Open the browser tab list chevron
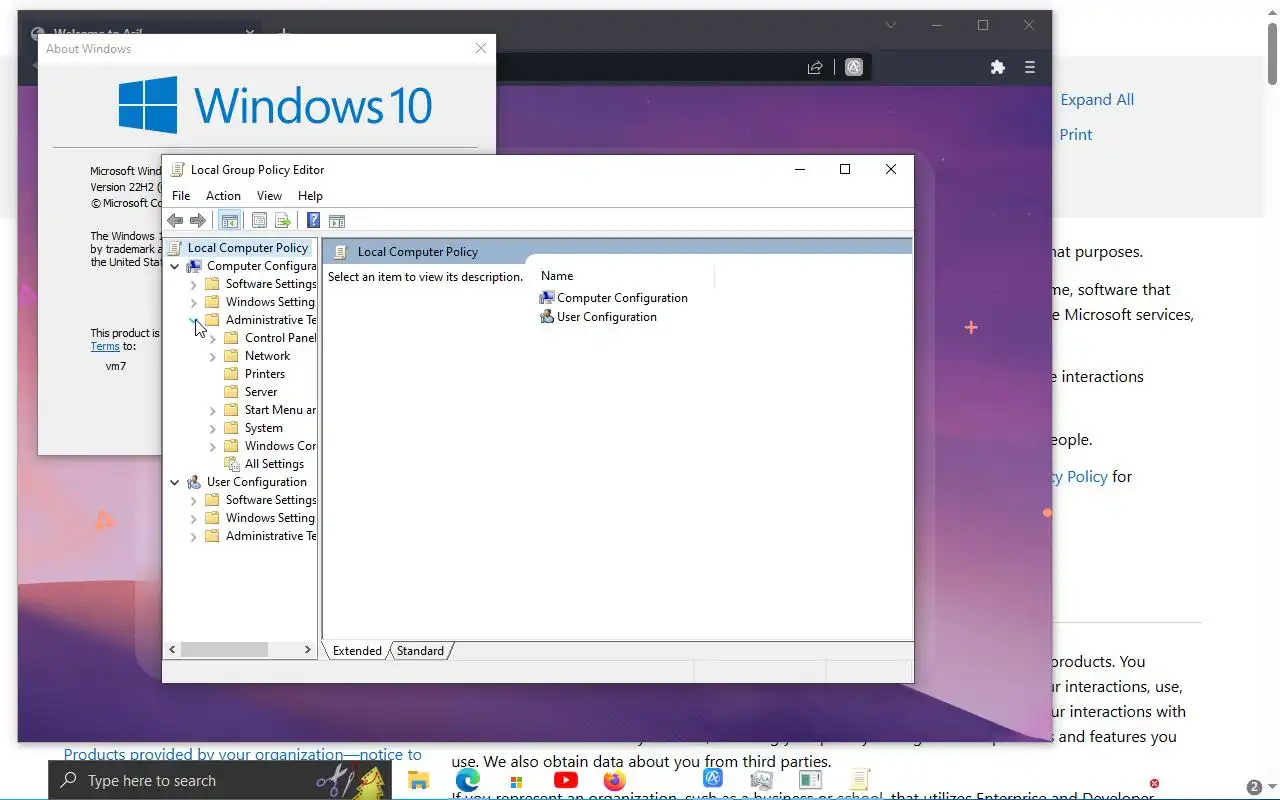The image size is (1280, 800). 890,25
